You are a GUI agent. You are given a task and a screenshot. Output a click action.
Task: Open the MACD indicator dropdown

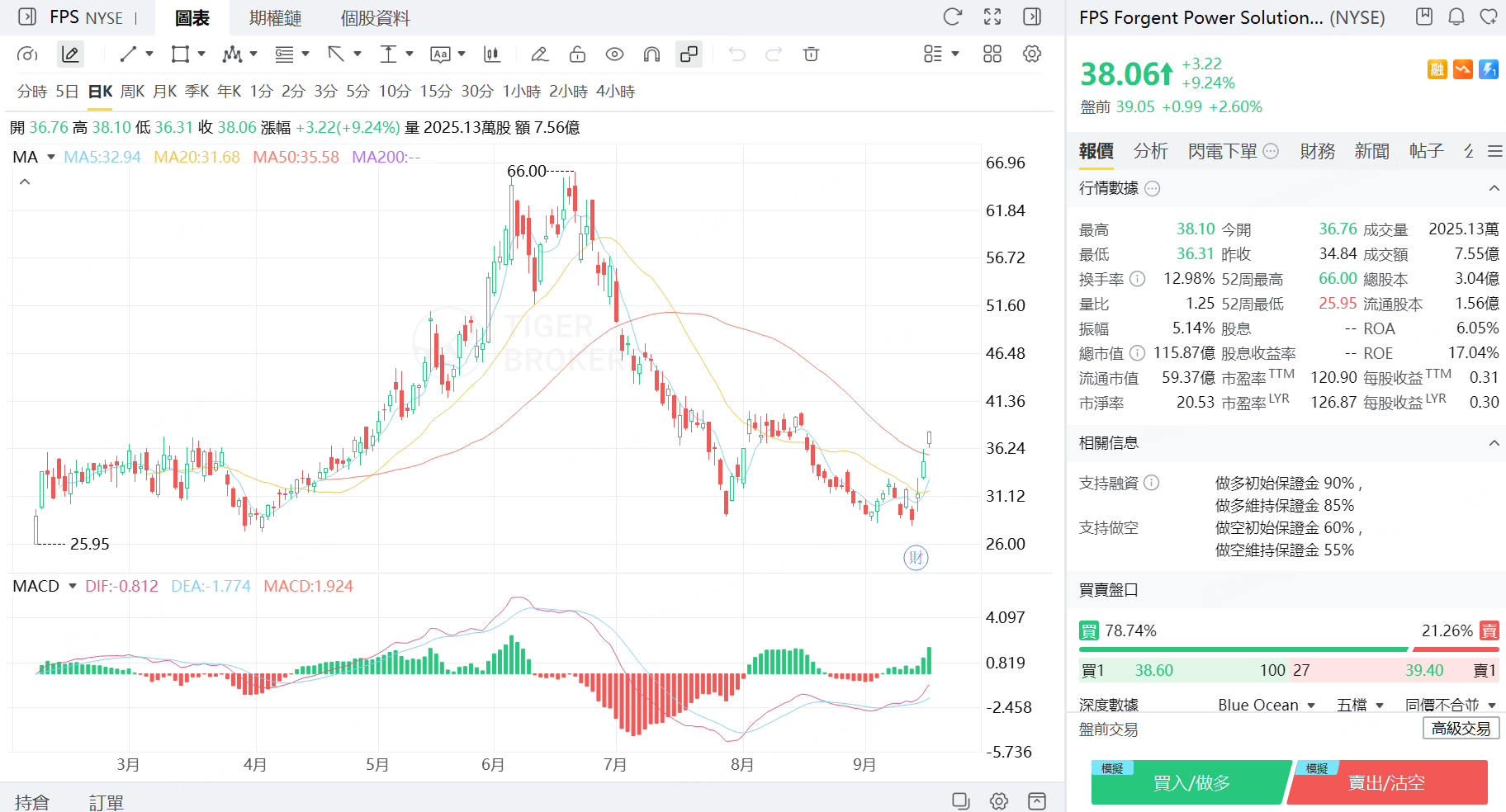[x=73, y=586]
